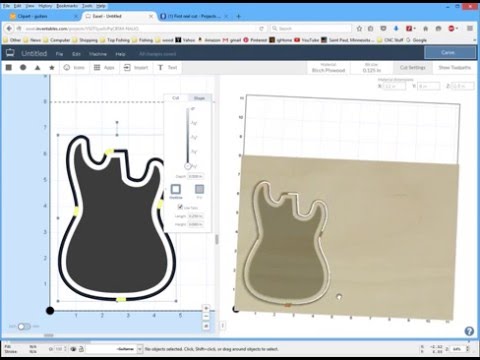The width and height of the screenshot is (480, 360).
Task: Go back with browser back arrow
Action: click(x=9, y=28)
